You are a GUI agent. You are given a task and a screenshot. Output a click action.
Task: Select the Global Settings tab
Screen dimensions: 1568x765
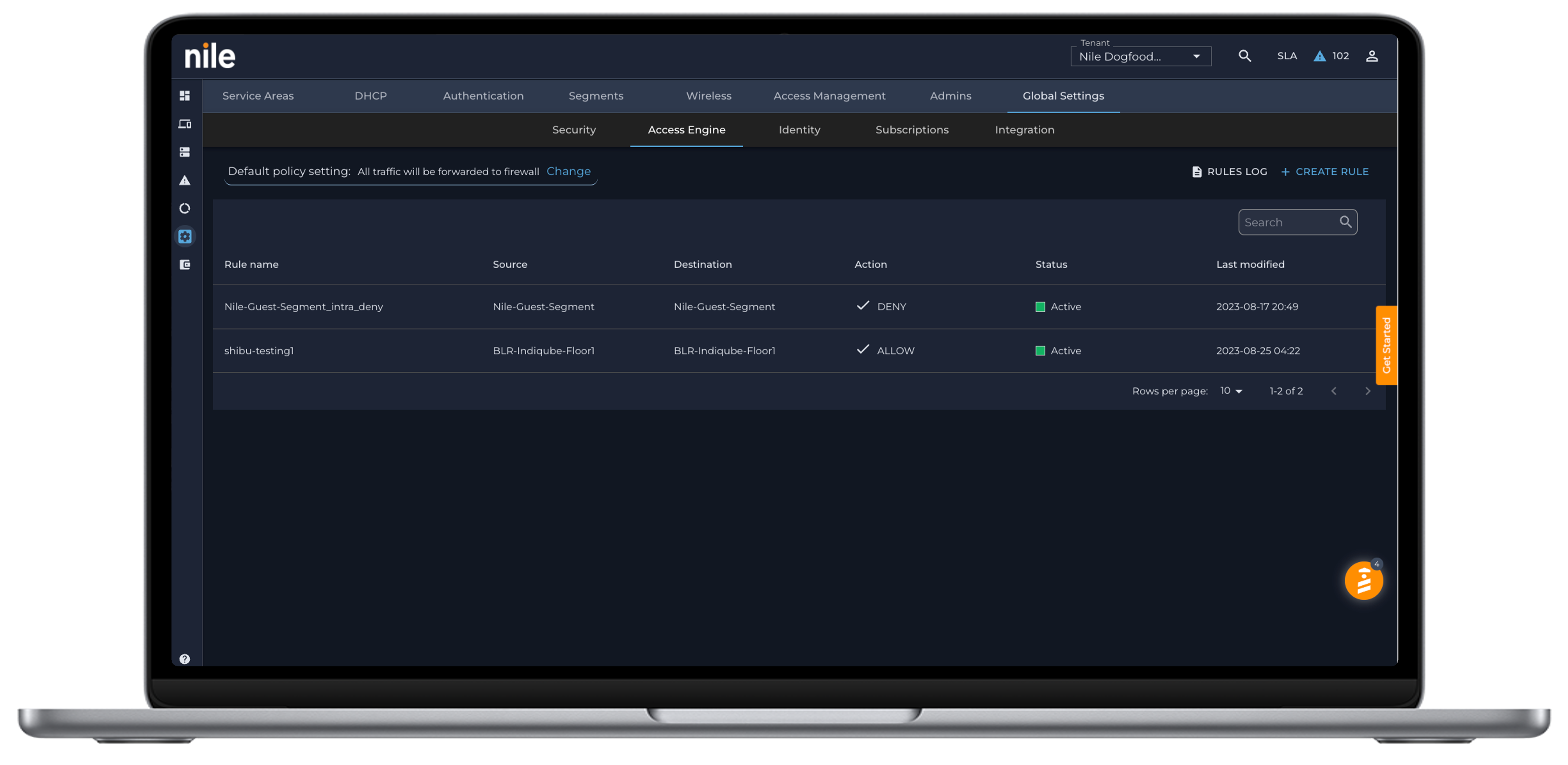1063,95
